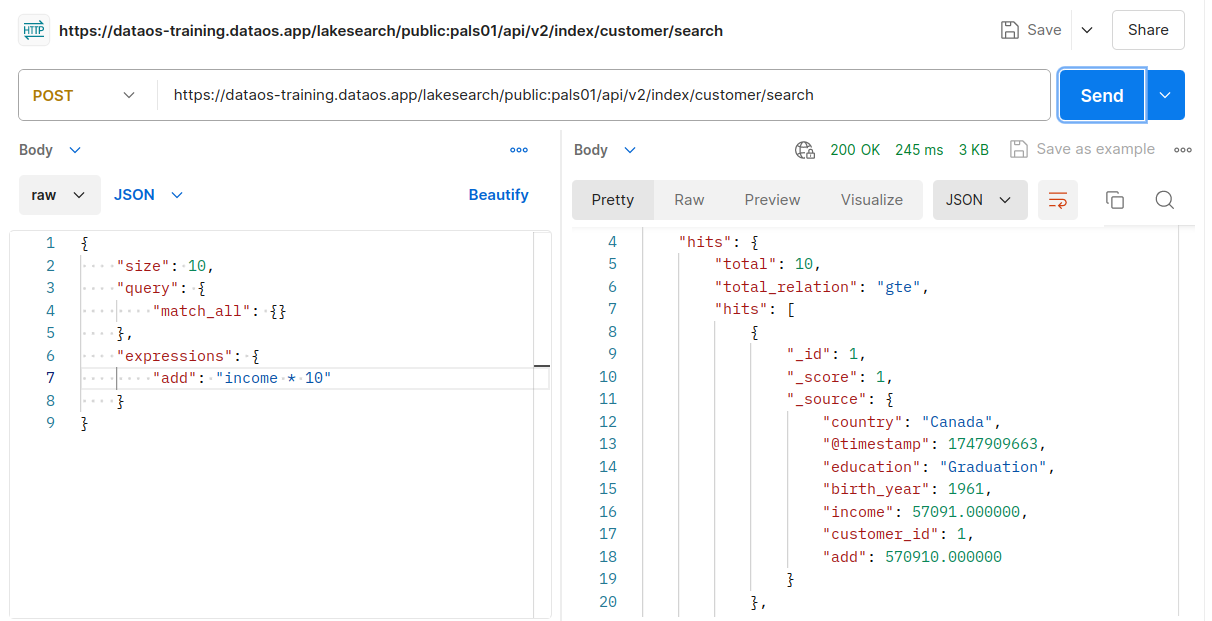Copy the response with copy icon
Viewport: 1212px width, 621px height.
tap(1115, 200)
